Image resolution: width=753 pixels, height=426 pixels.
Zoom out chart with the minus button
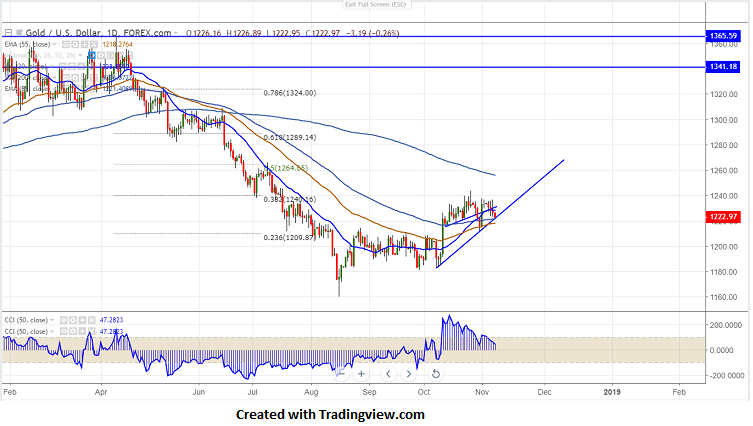pos(340,374)
